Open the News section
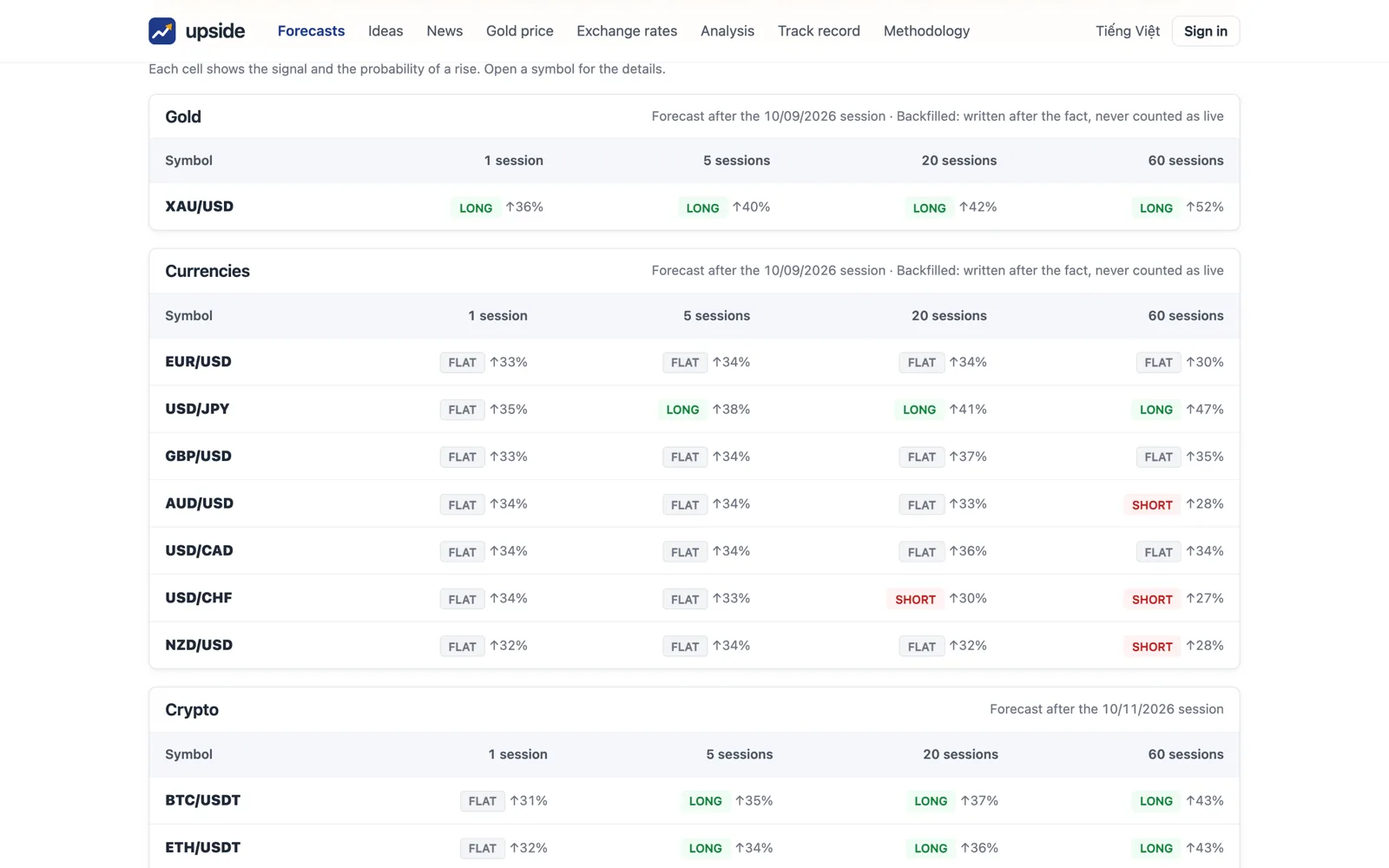The image size is (1389, 868). 444,31
